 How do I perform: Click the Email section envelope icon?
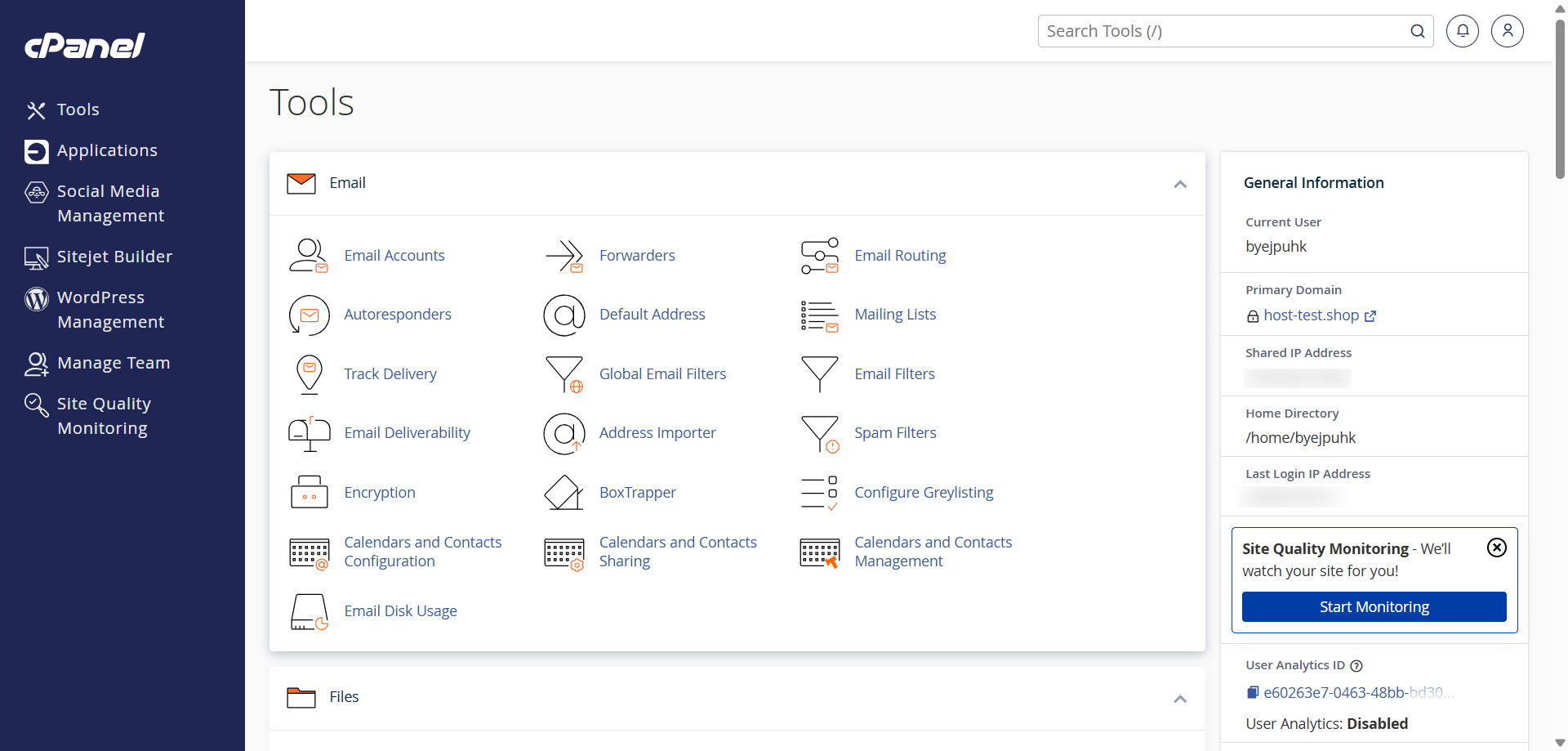tap(301, 184)
